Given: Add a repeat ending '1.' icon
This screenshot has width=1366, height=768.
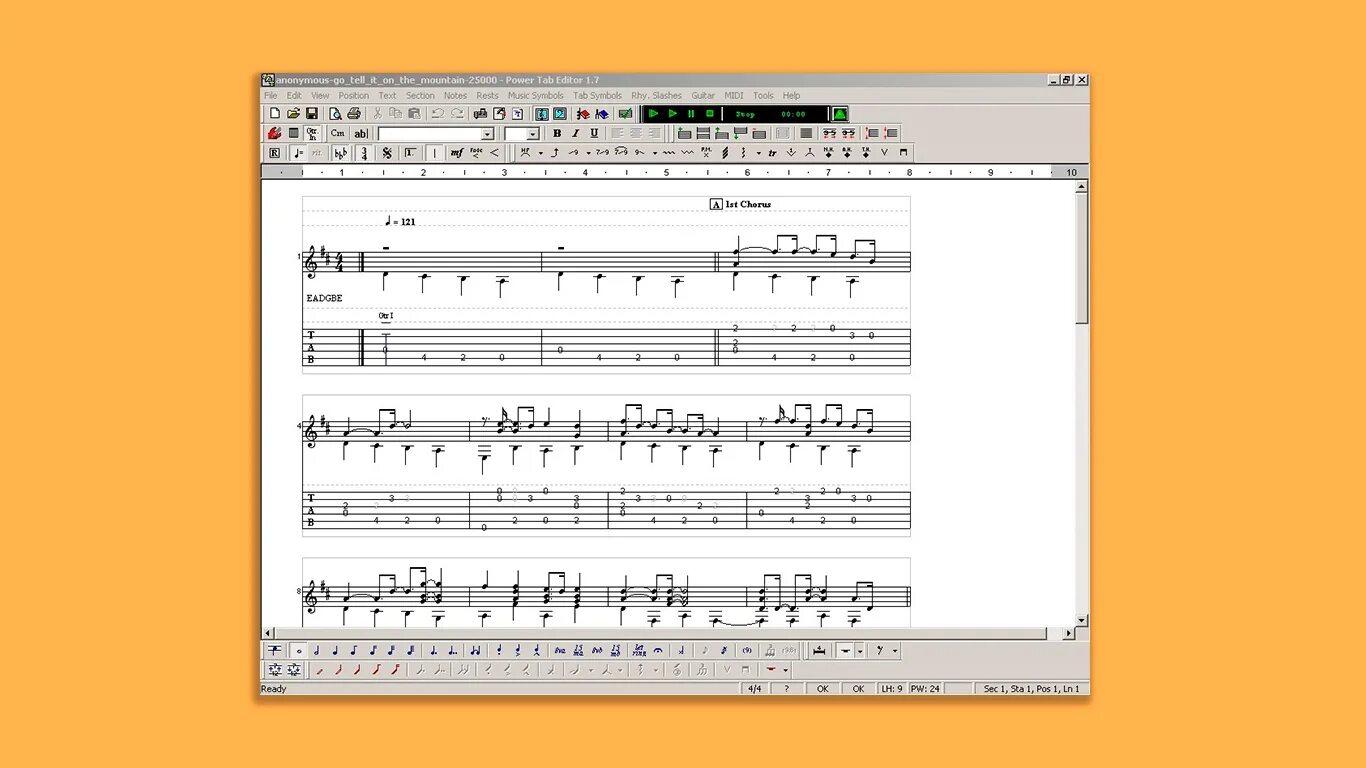Looking at the screenshot, I should click(x=410, y=153).
